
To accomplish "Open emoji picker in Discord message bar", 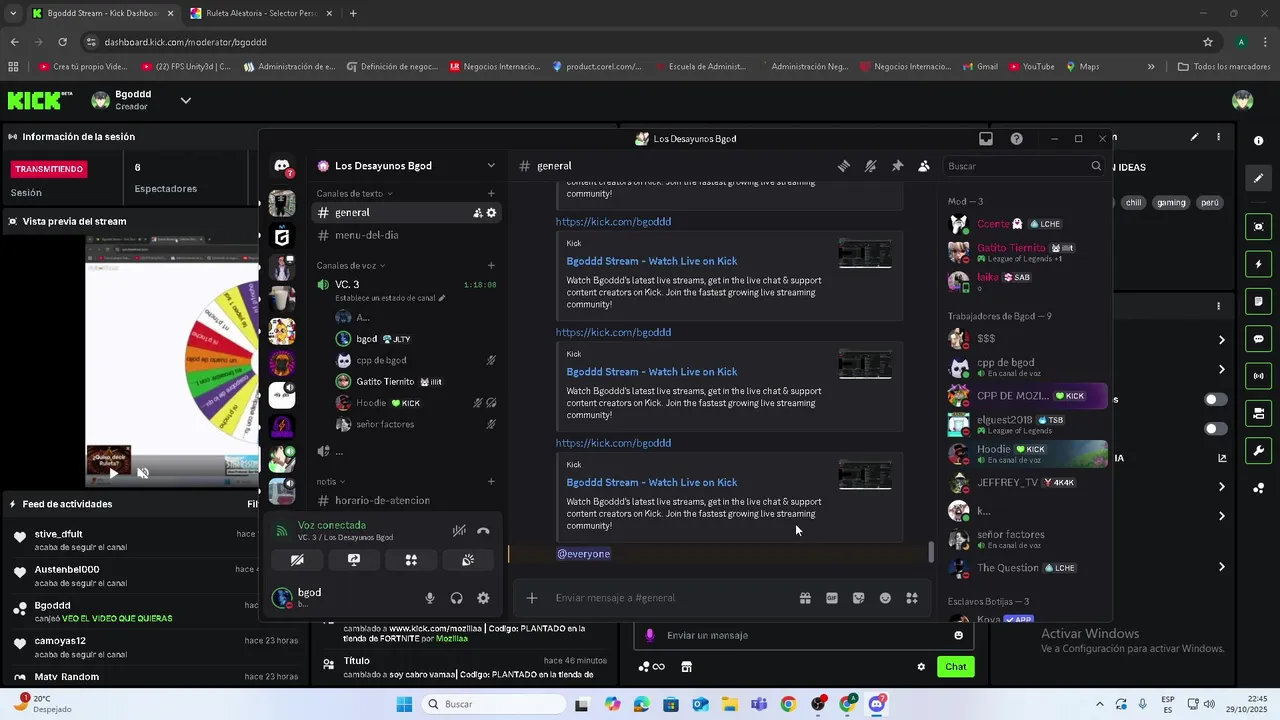I will [885, 598].
